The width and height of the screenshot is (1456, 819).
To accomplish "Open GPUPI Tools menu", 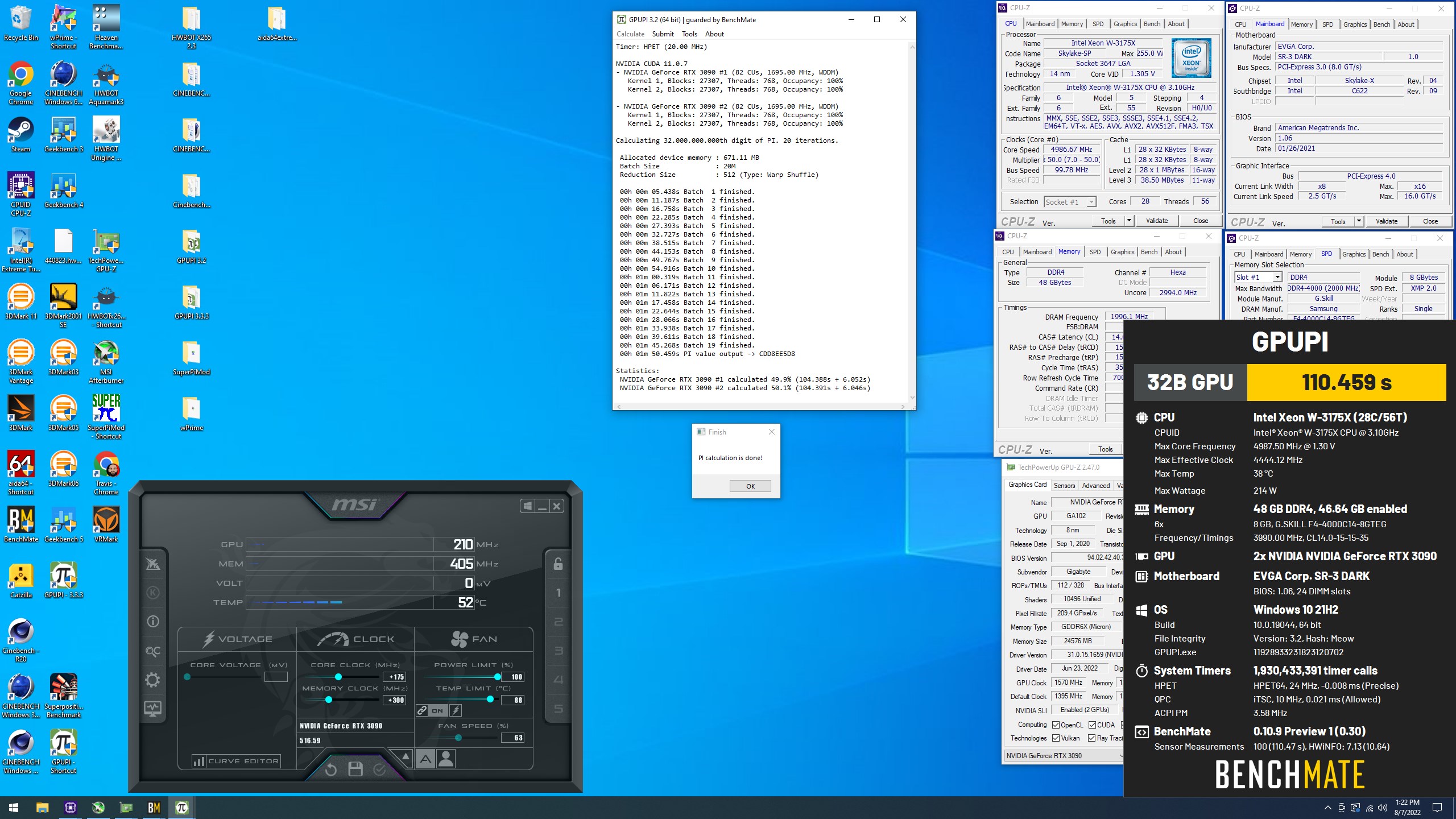I will click(x=689, y=34).
